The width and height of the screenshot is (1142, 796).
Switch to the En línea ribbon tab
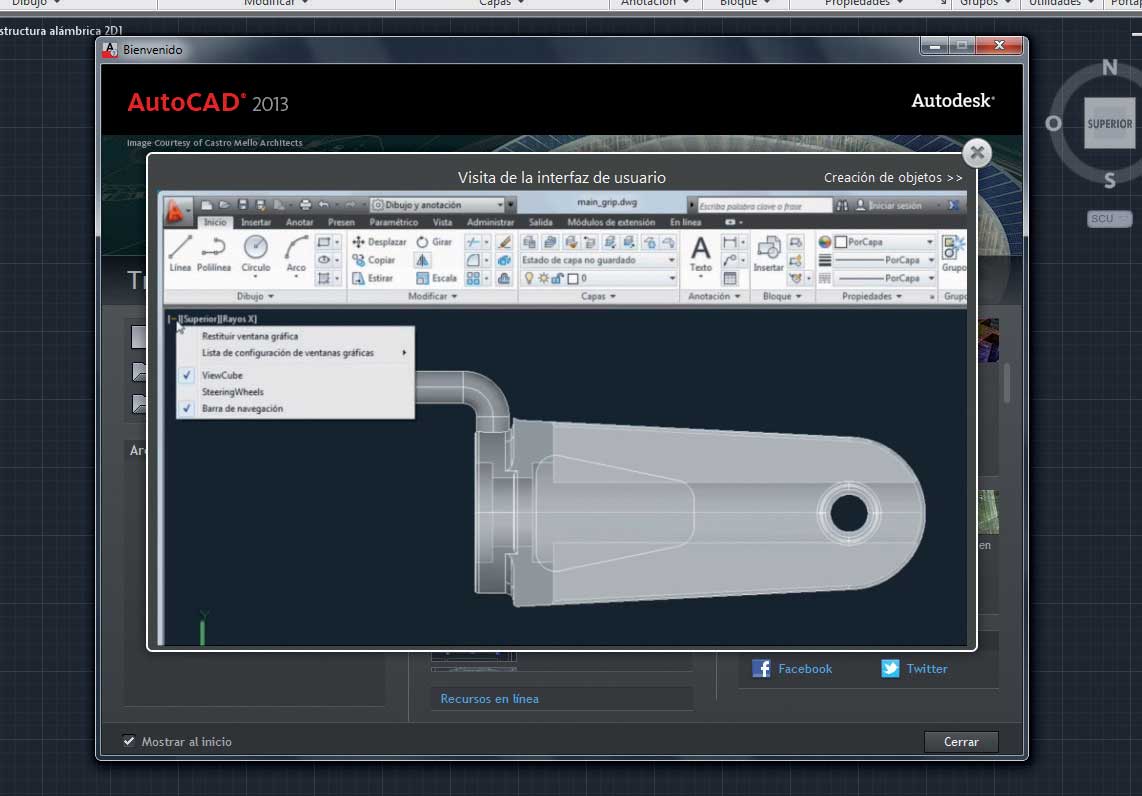(x=685, y=222)
